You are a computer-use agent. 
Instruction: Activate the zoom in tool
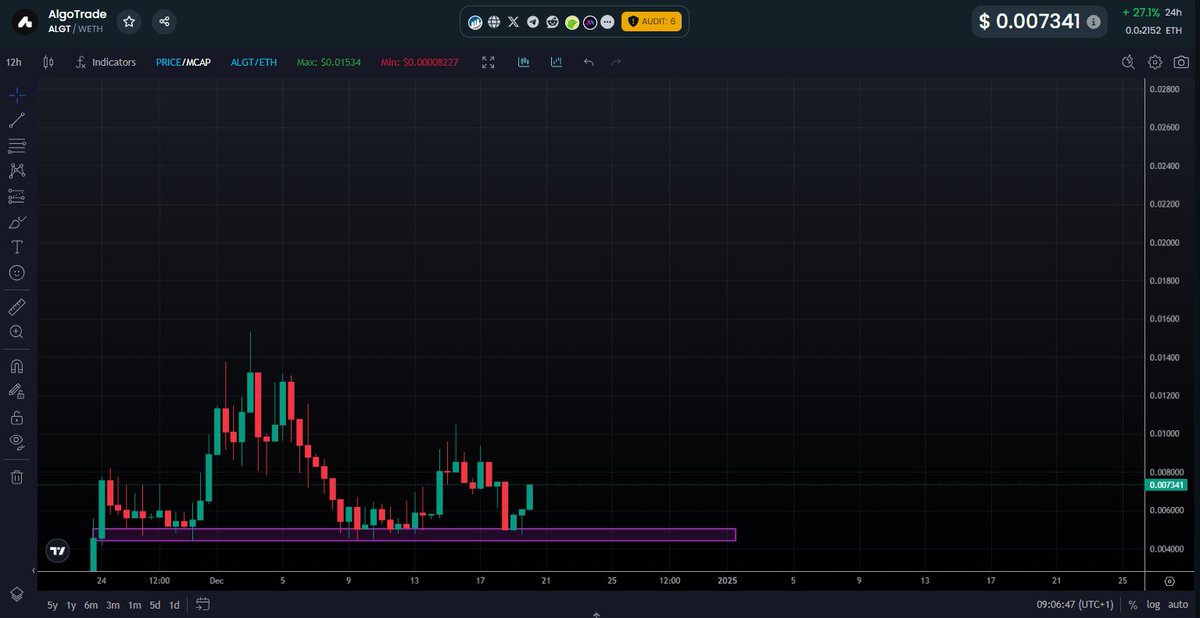pyautogui.click(x=17, y=331)
